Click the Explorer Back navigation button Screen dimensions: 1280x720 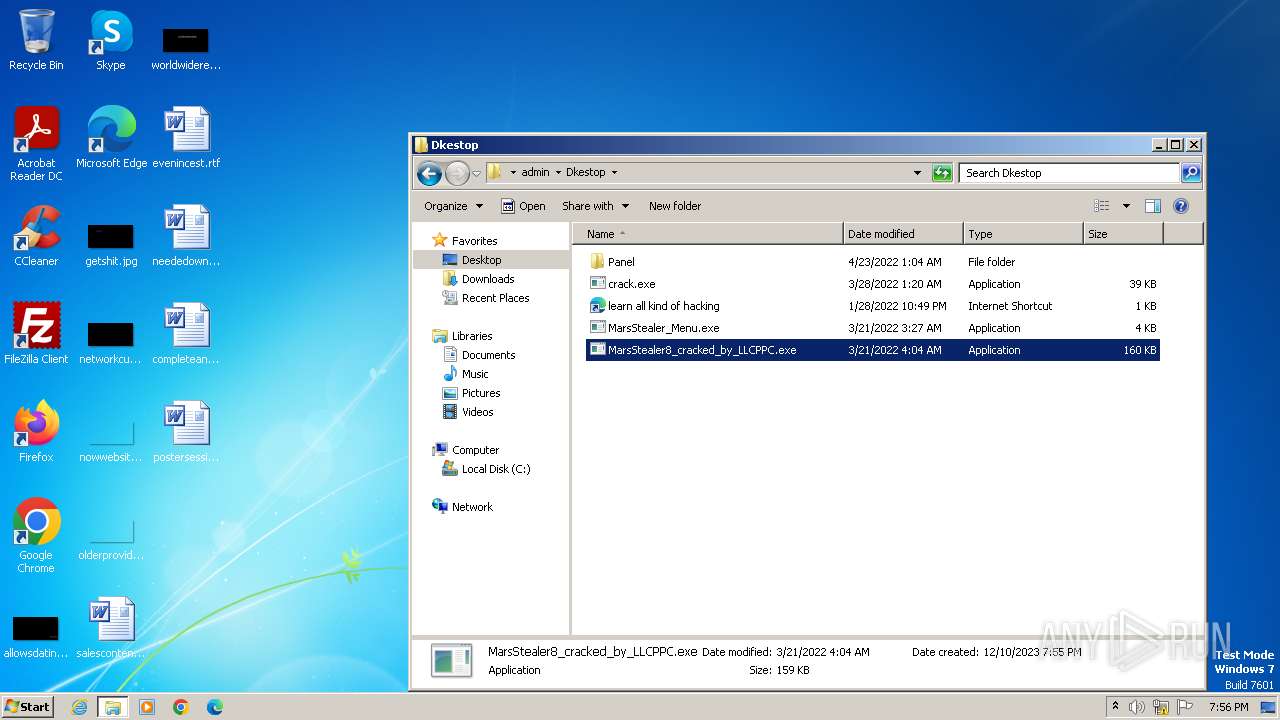tap(429, 173)
